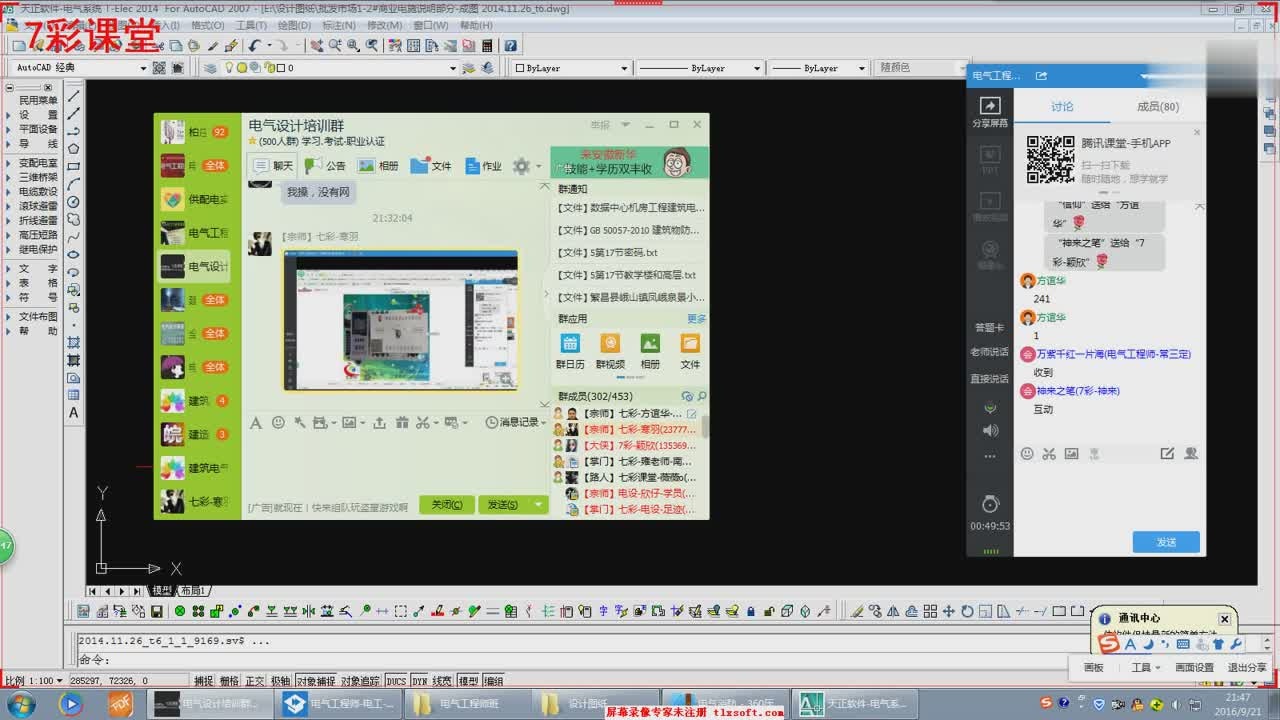Image resolution: width=1280 pixels, height=720 pixels.
Task: Click 发送 button in Tencent Classroom chat
Action: tap(1166, 542)
